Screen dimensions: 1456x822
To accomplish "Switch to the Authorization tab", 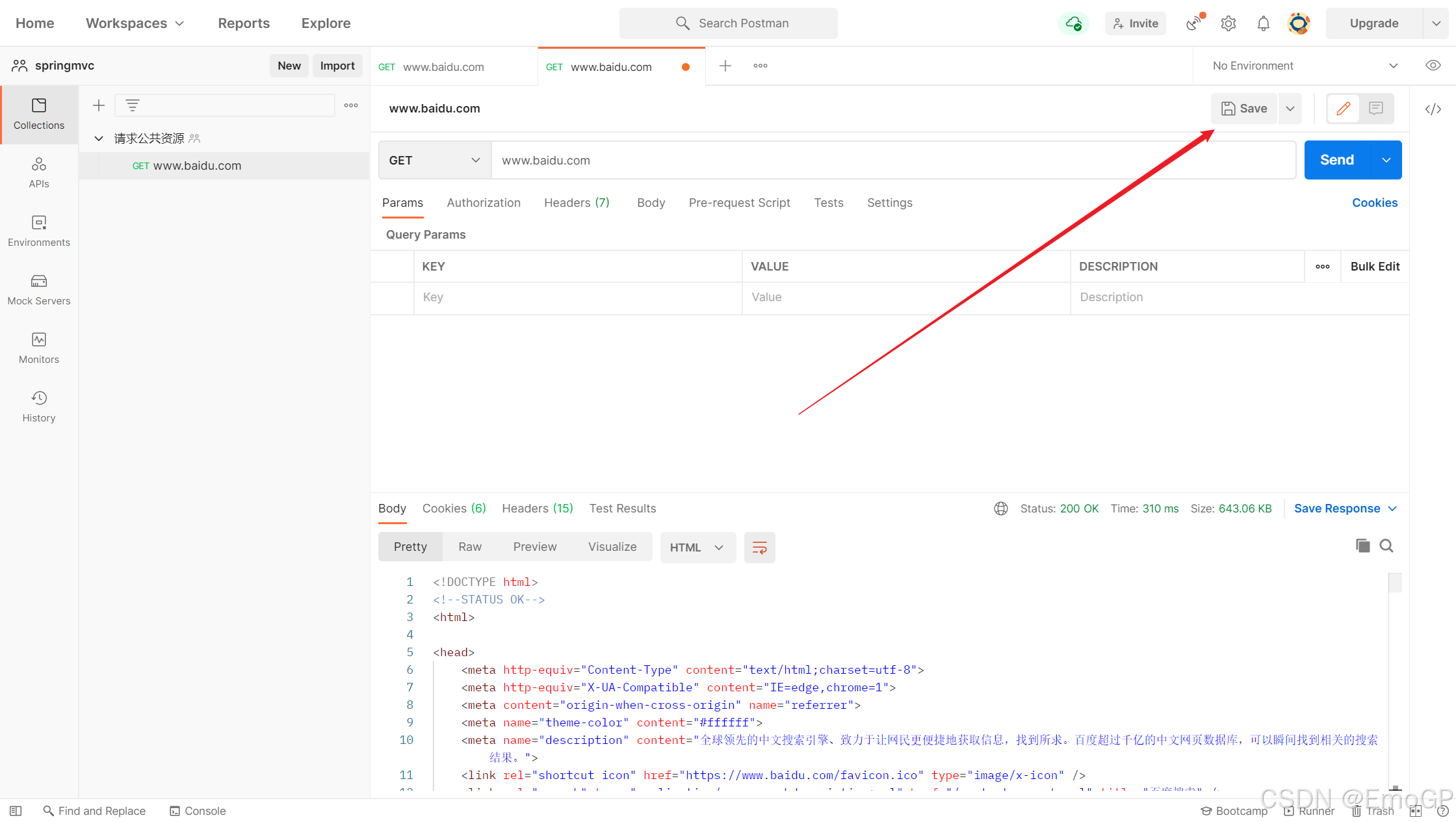I will 483,203.
